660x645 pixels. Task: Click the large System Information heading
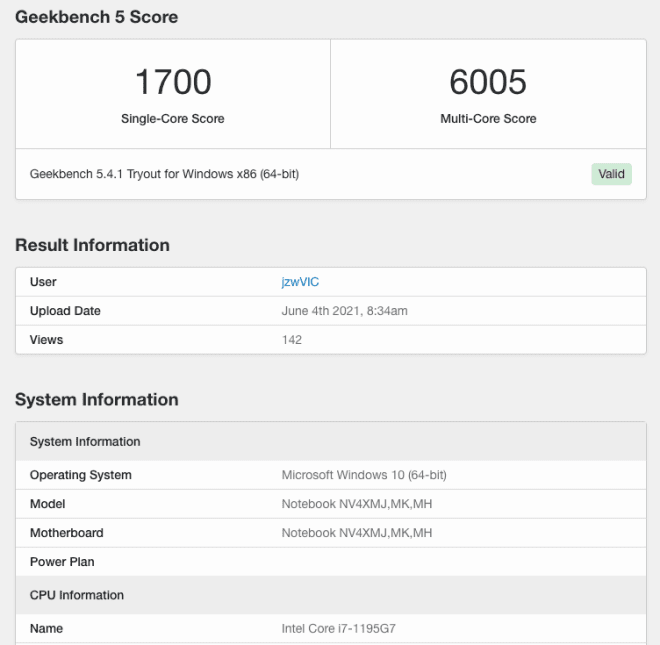tap(97, 400)
